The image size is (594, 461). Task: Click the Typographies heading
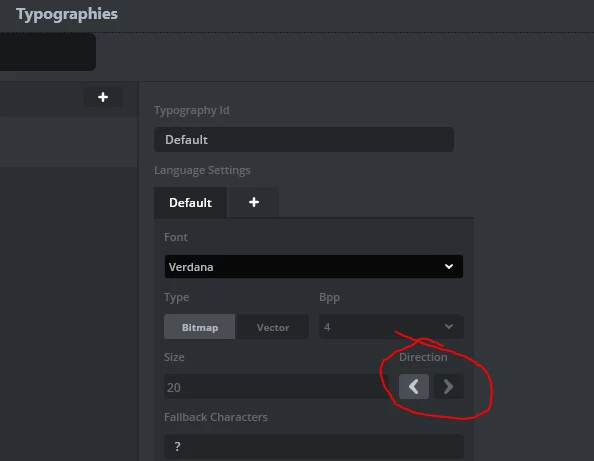tap(67, 14)
